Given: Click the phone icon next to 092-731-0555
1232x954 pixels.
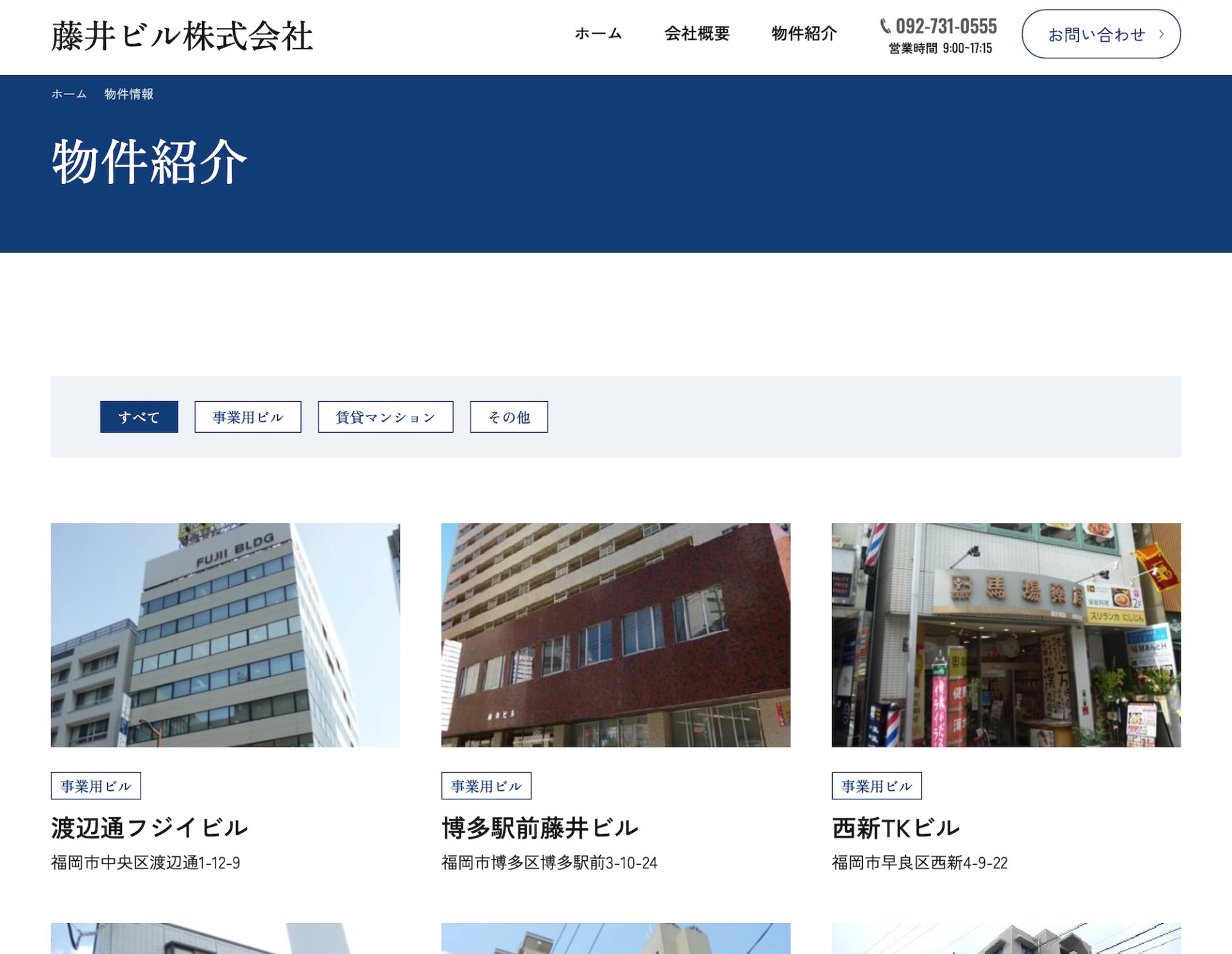Looking at the screenshot, I should pos(886,27).
